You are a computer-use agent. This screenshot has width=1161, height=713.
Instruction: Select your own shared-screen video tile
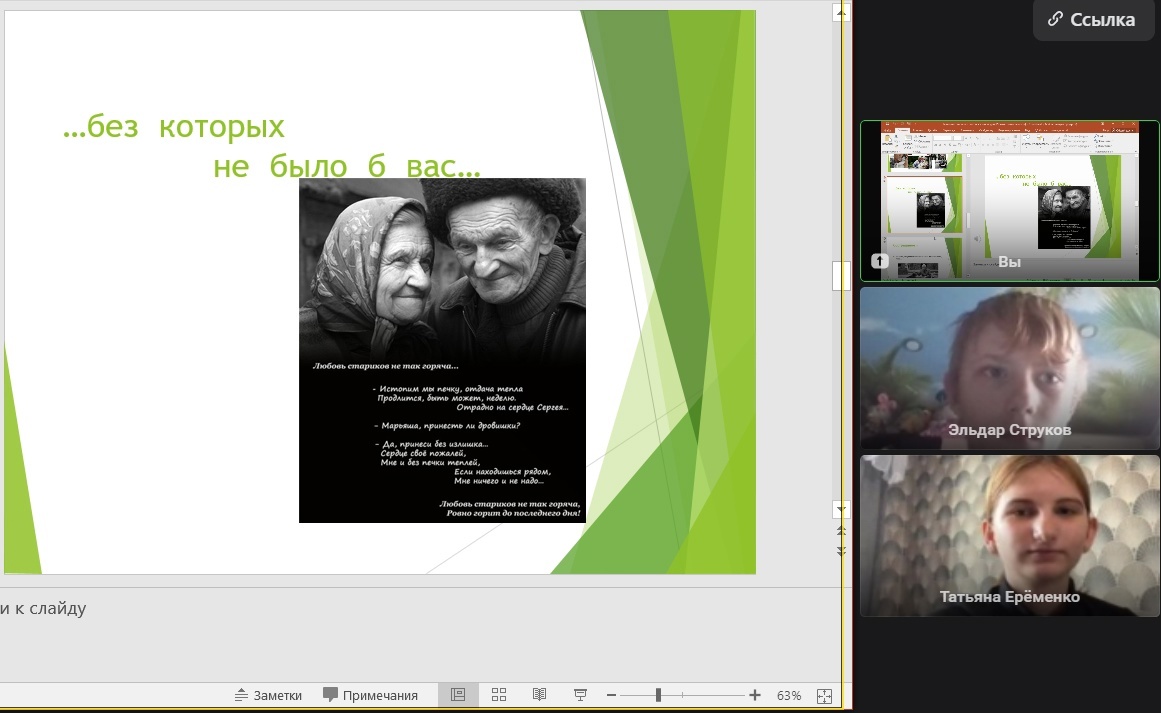(1010, 201)
